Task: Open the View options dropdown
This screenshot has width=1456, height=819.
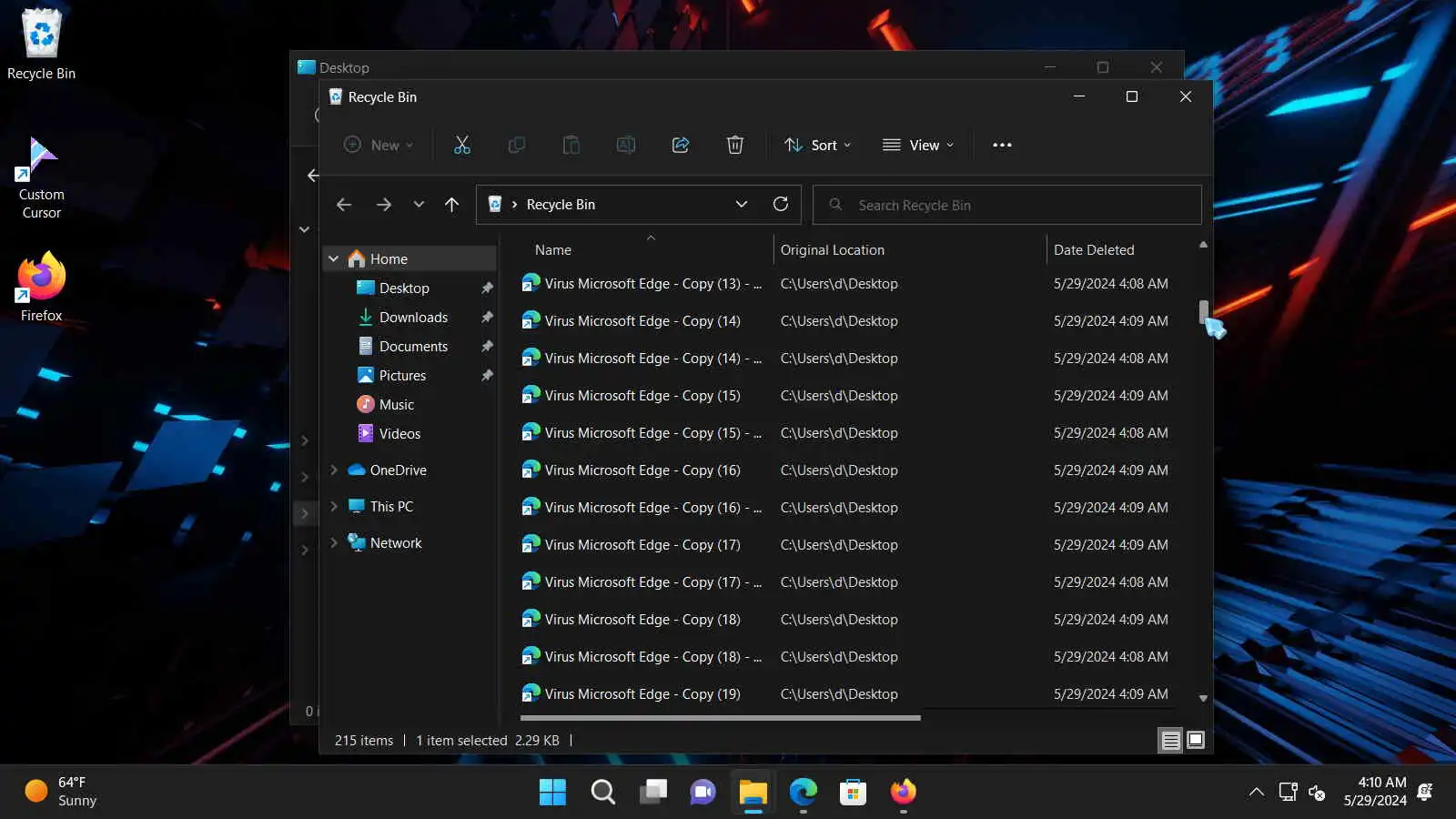Action: 918,145
